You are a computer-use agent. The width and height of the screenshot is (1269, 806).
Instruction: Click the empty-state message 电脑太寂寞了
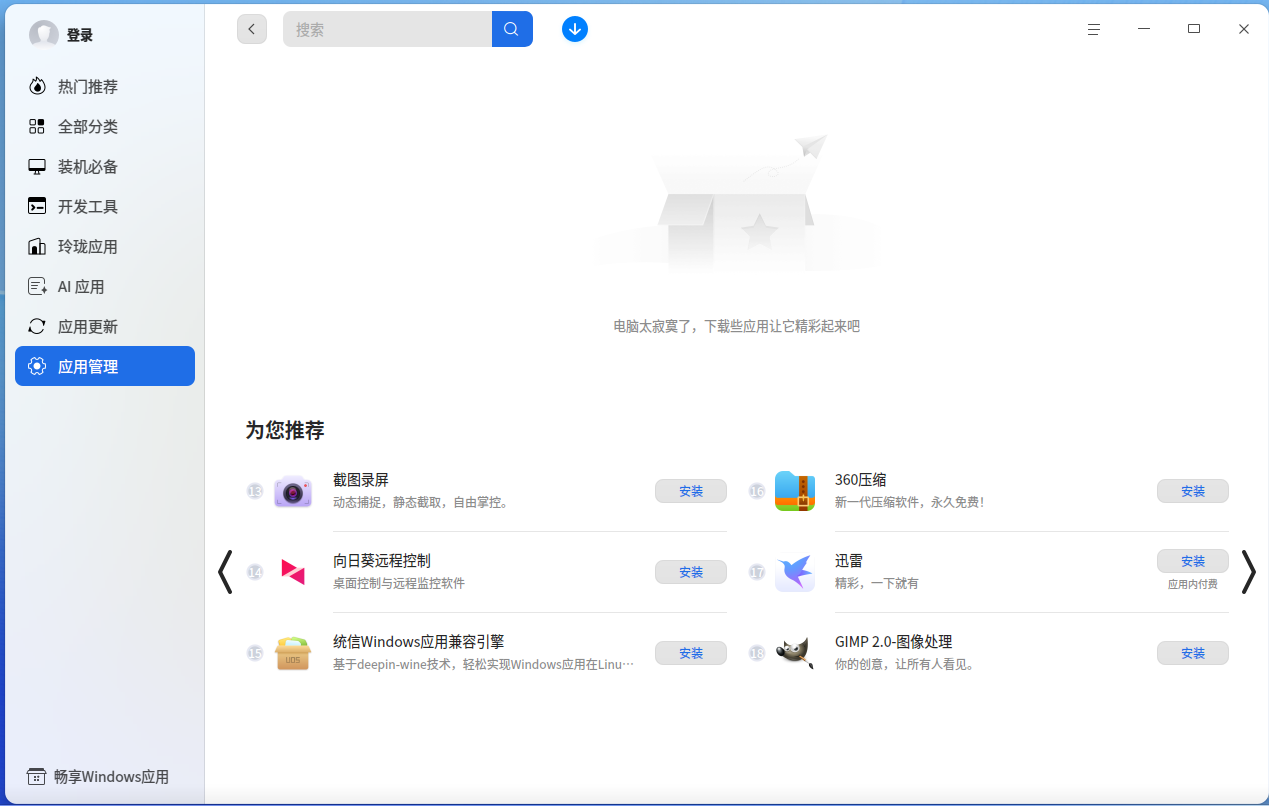pyautogui.click(x=737, y=326)
